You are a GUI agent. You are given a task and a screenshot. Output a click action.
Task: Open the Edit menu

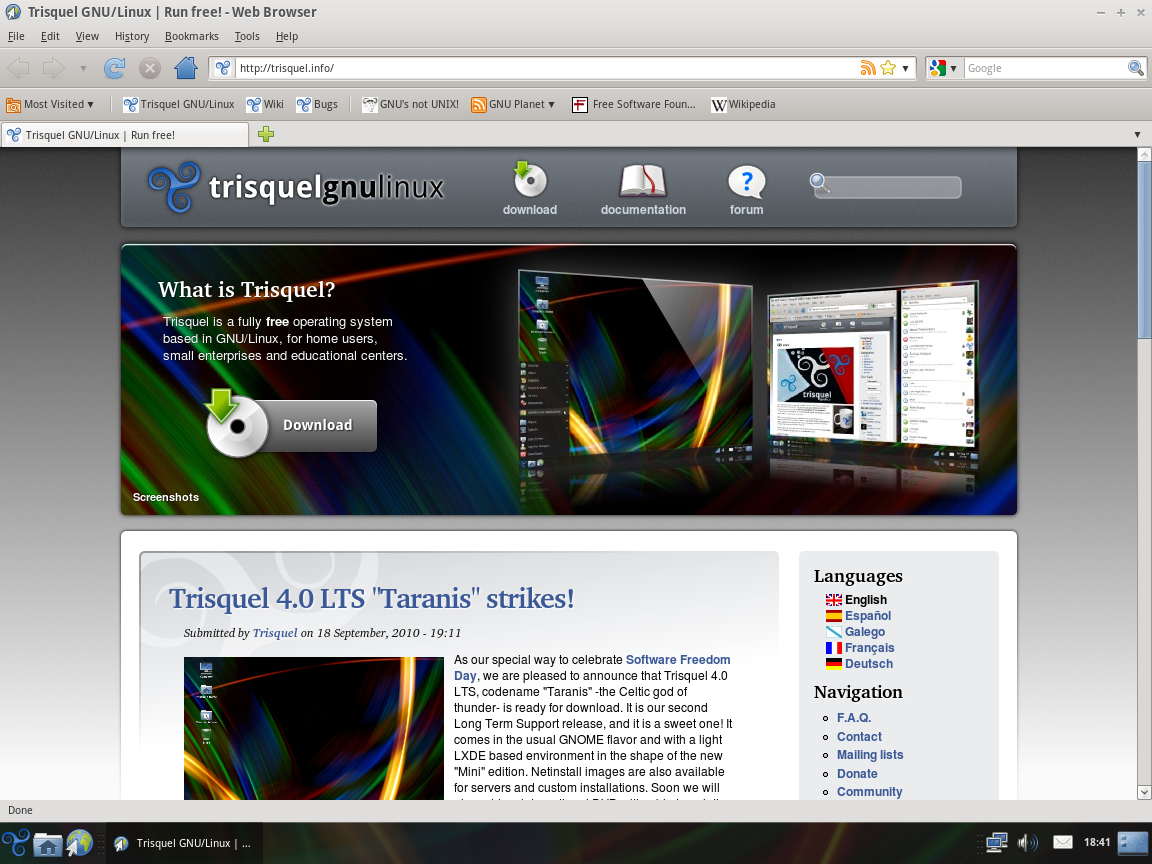50,36
